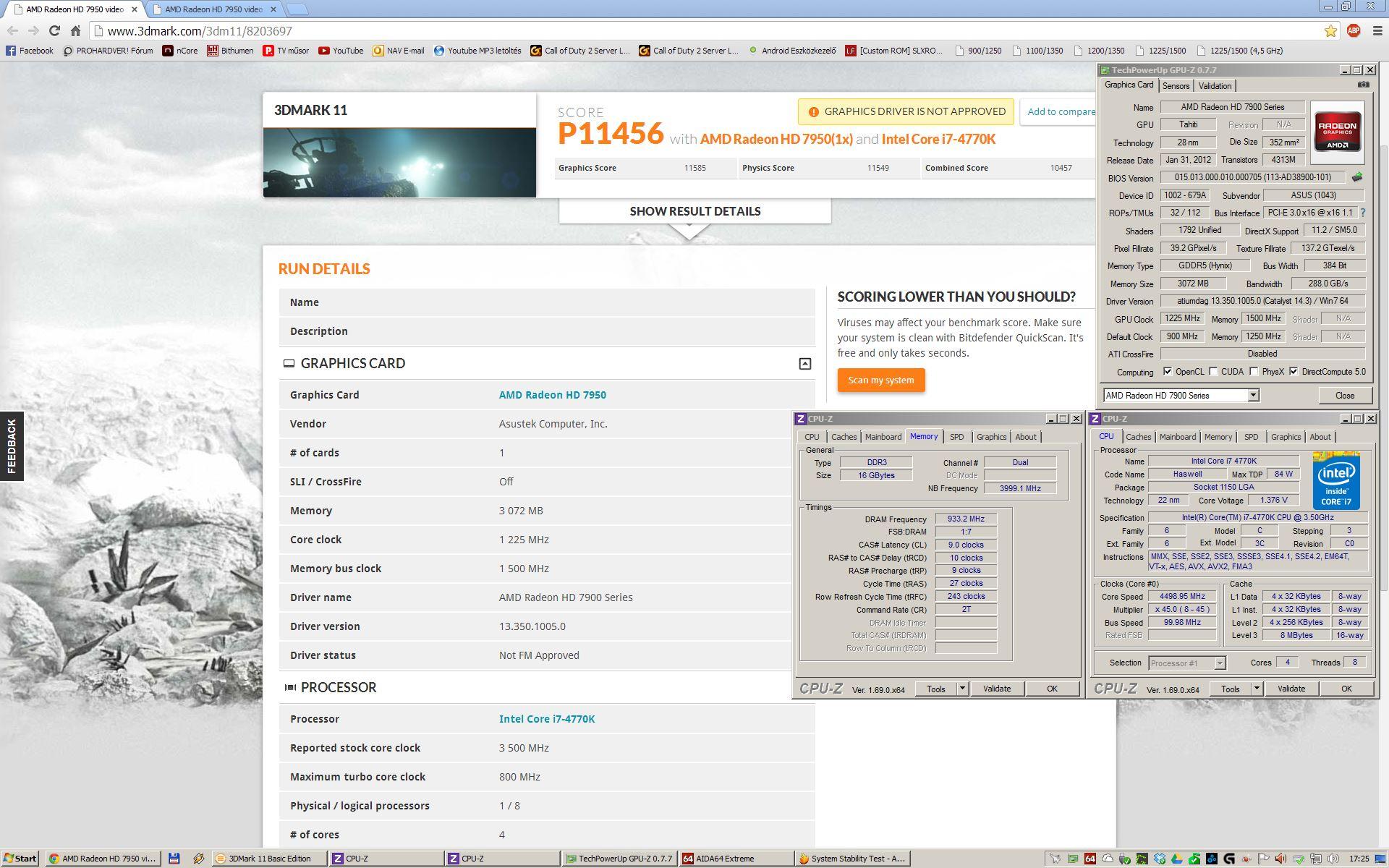Viewport: 1389px width, 868px height.
Task: Click Validate in left CPU-Z window
Action: click(996, 689)
